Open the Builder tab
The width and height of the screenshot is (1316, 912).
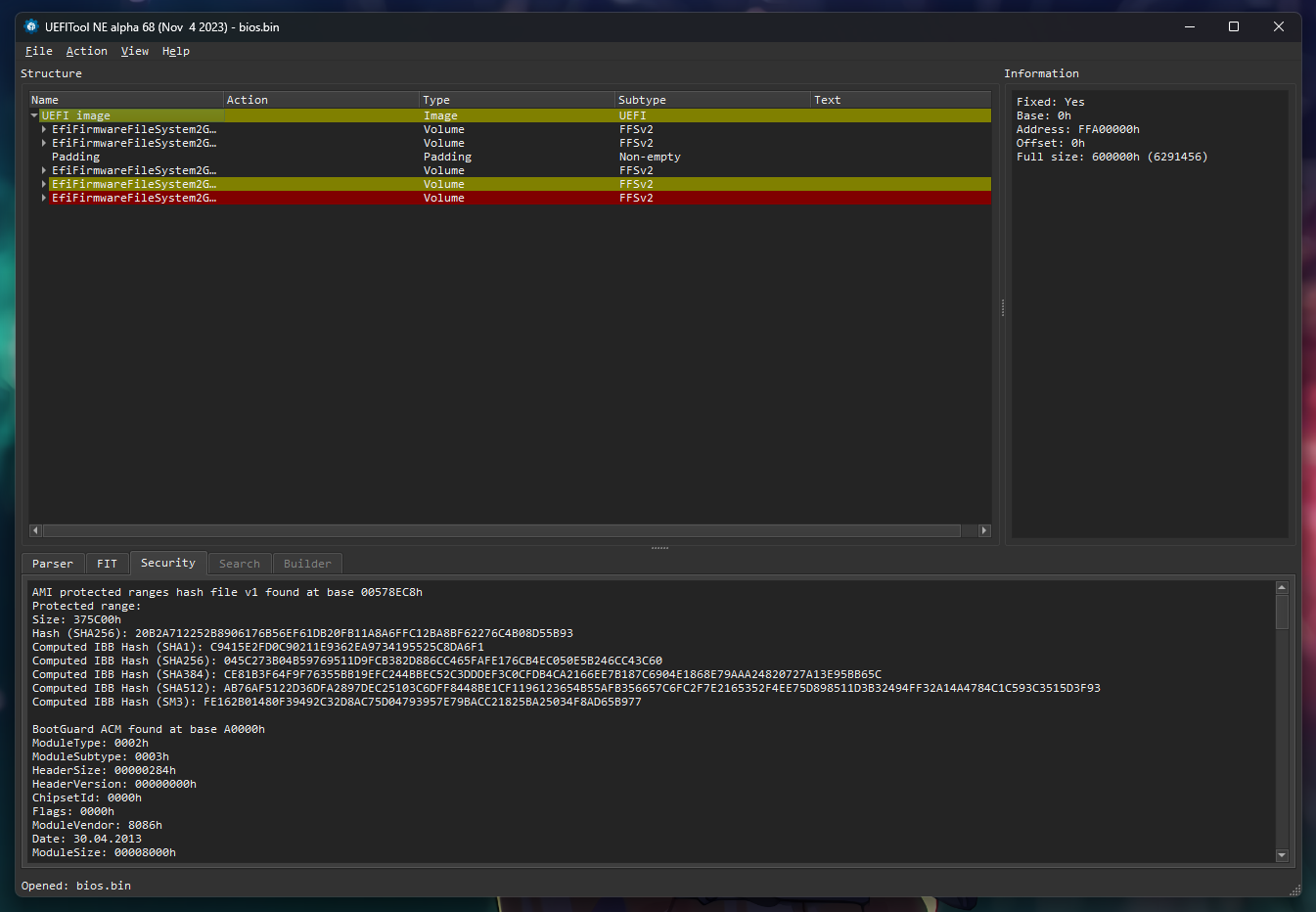[x=307, y=564]
